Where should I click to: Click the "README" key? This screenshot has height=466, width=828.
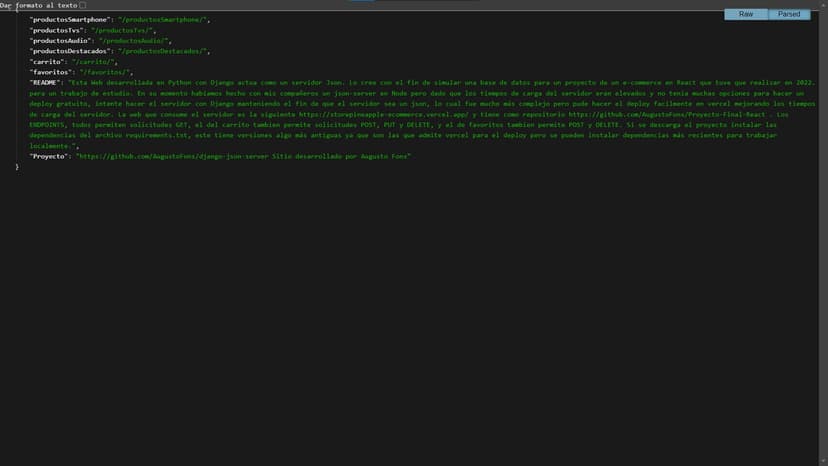(x=45, y=82)
